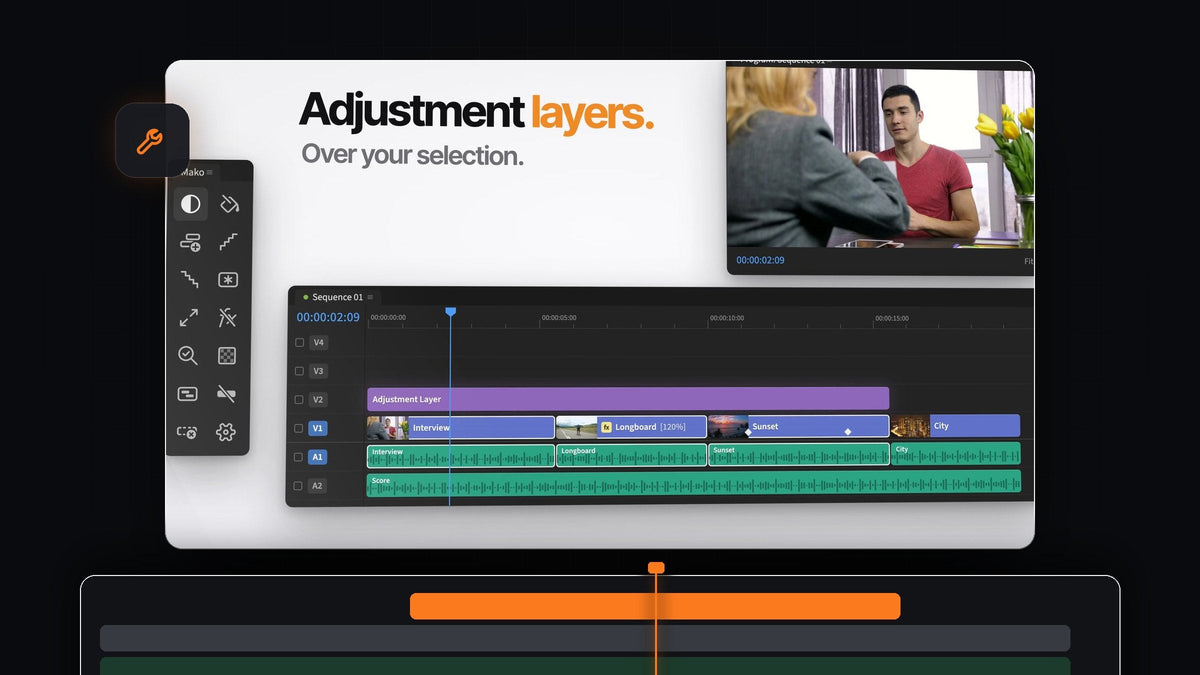Toggle the V3 track checkbox

pos(299,371)
